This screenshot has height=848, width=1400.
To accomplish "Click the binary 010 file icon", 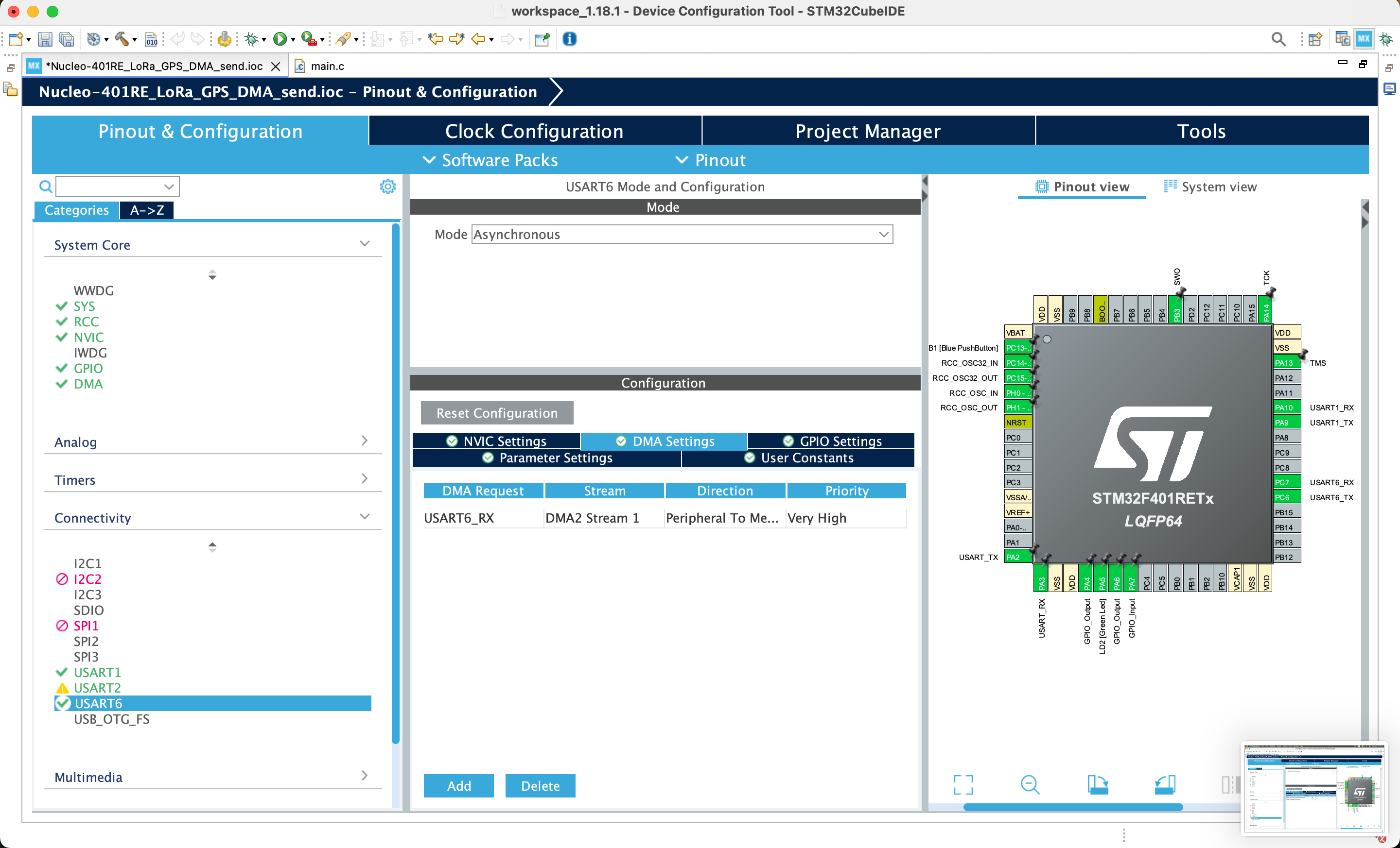I will 150,39.
